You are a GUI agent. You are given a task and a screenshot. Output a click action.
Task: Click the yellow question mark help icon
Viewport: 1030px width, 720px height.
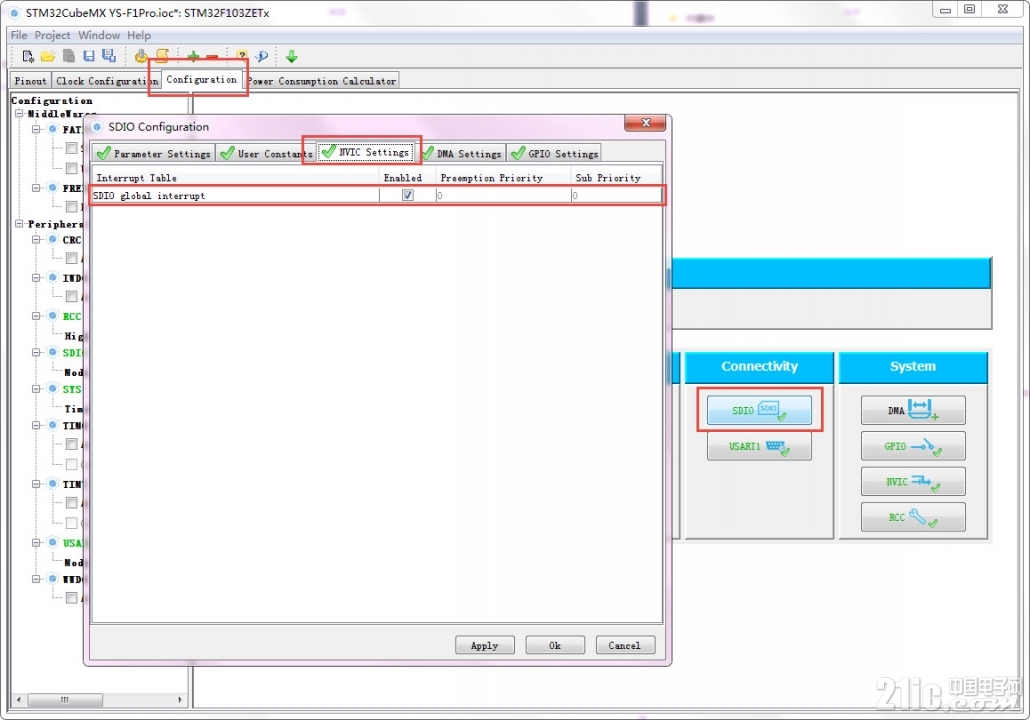[242, 56]
